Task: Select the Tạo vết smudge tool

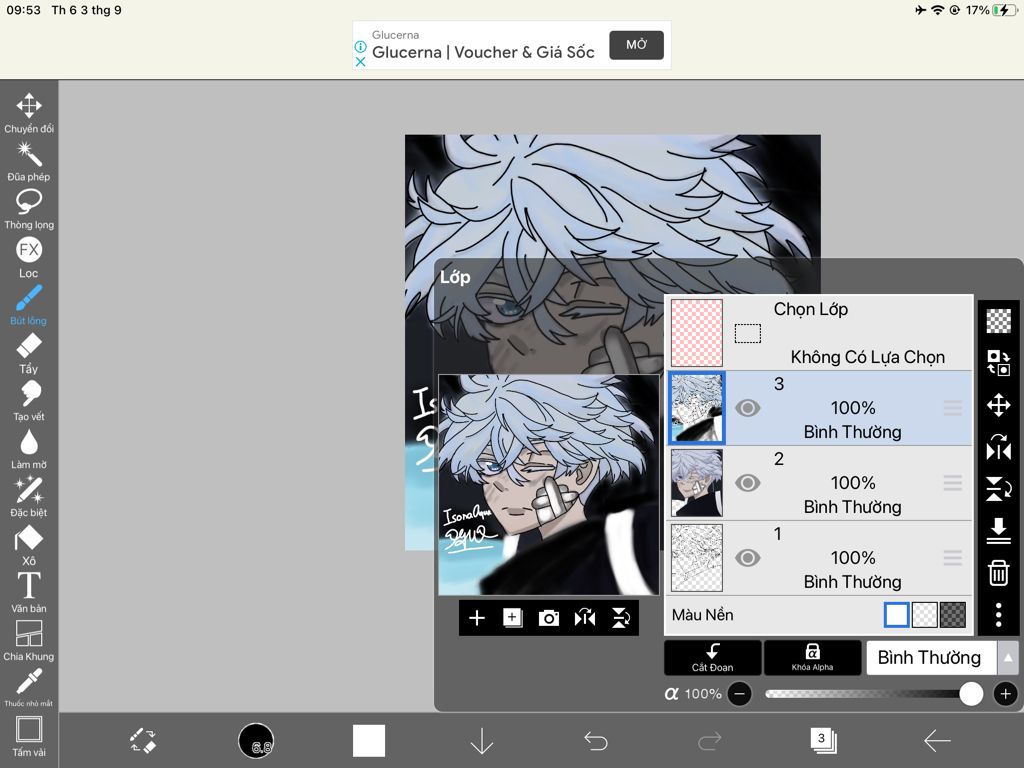Action: 29,401
